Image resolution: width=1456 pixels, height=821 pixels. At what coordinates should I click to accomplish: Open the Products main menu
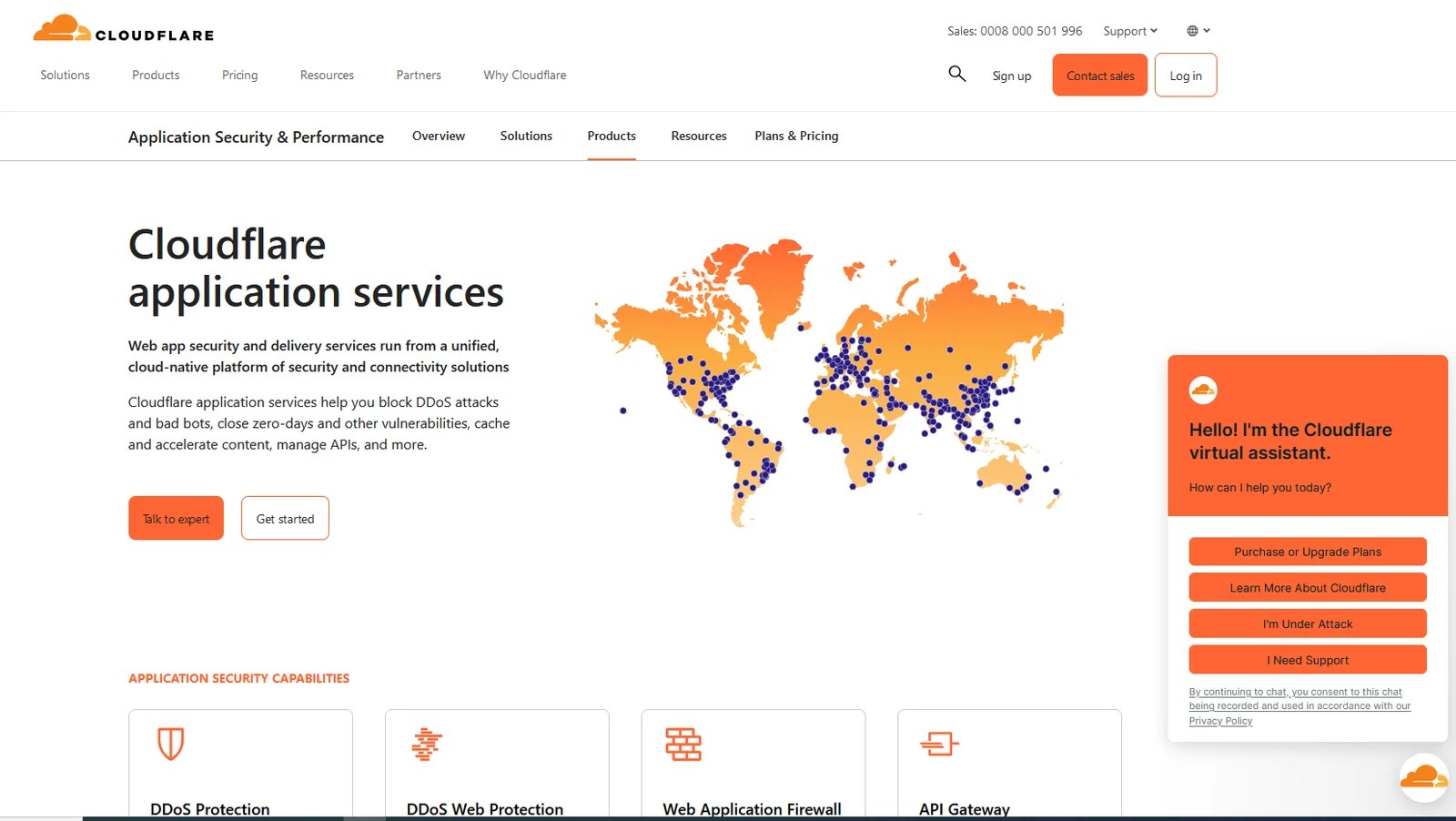[x=156, y=76]
